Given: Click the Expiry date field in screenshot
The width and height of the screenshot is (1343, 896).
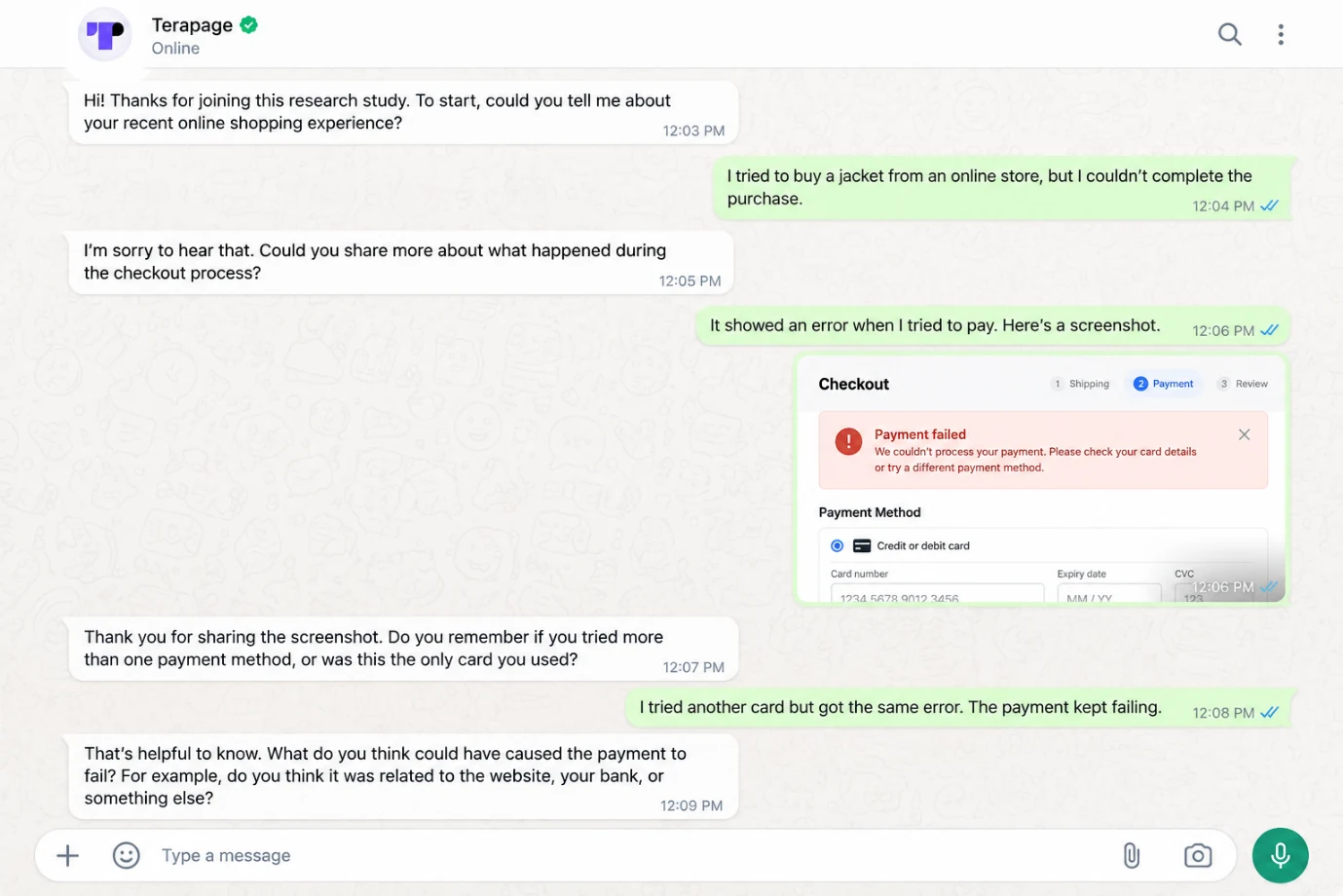Looking at the screenshot, I should click(x=1108, y=593).
